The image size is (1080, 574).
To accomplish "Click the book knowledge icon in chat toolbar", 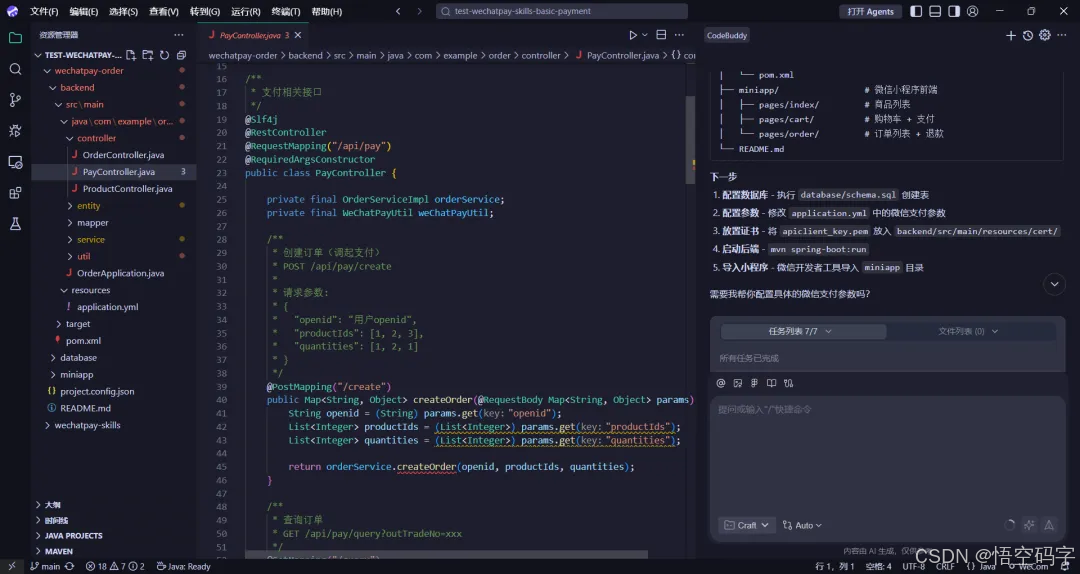I will [771, 383].
